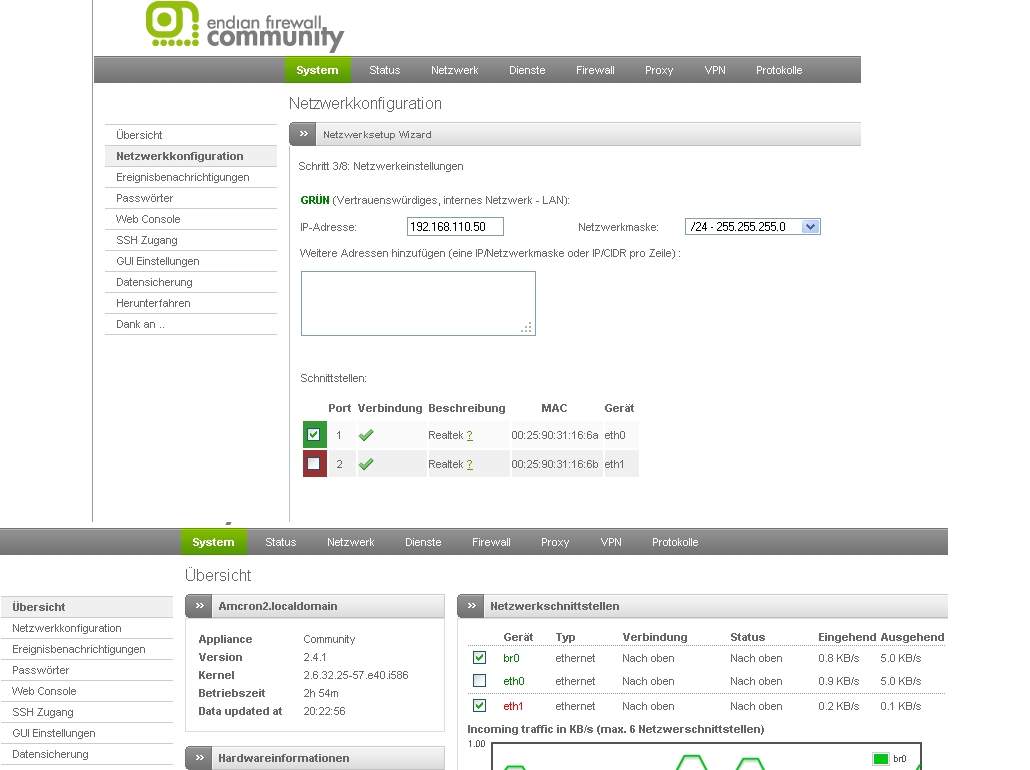Click the green connection checkmark for port 1

click(x=366, y=435)
